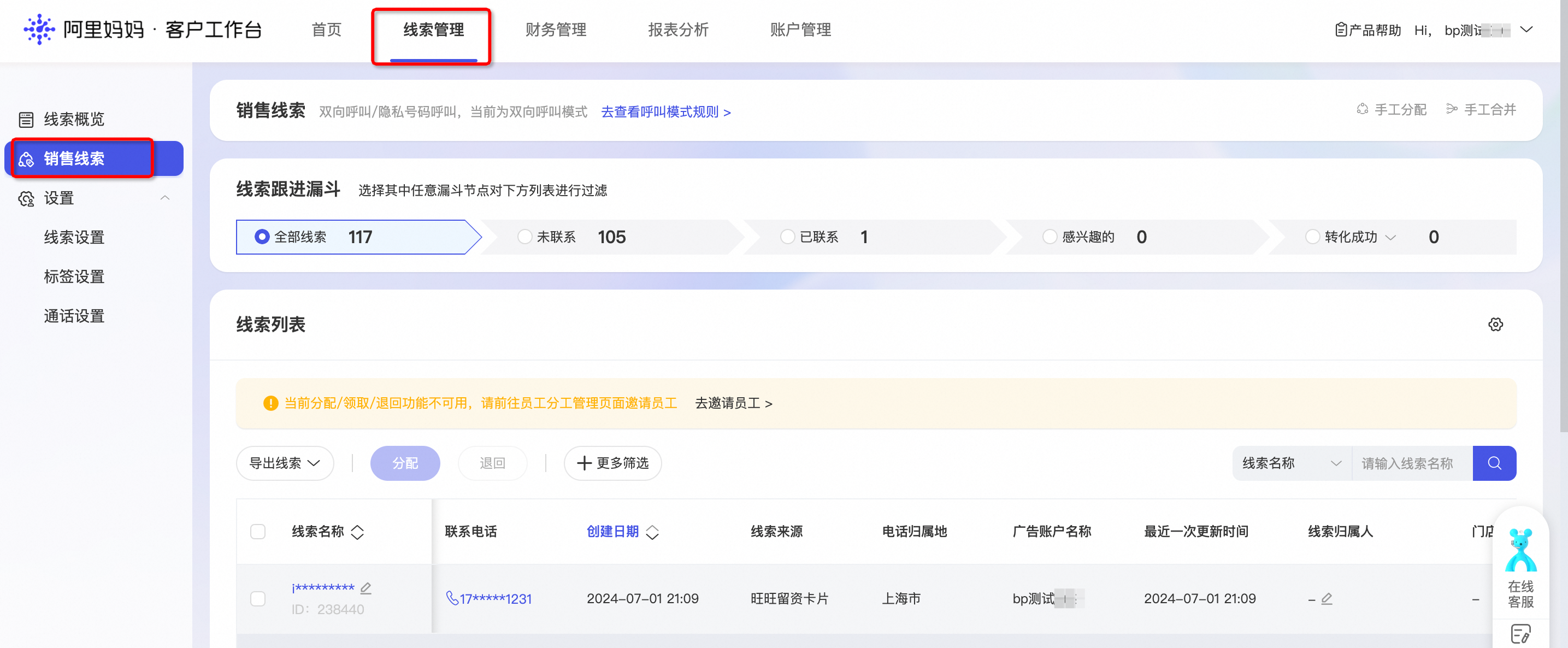Click the list settings gear icon

(1495, 325)
